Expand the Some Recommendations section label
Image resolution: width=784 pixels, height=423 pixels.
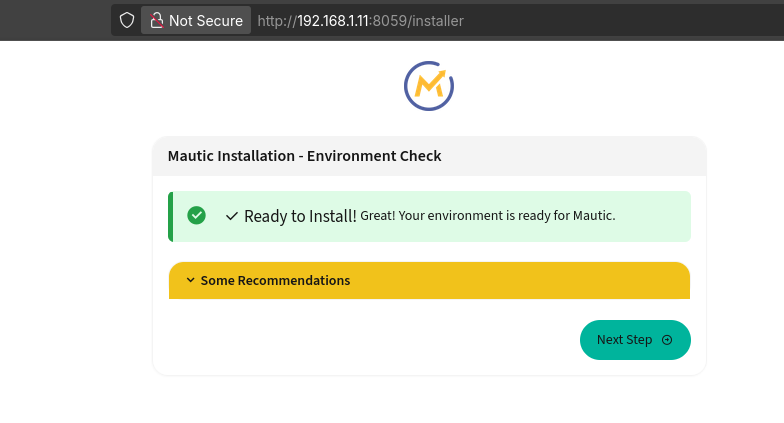tap(275, 280)
